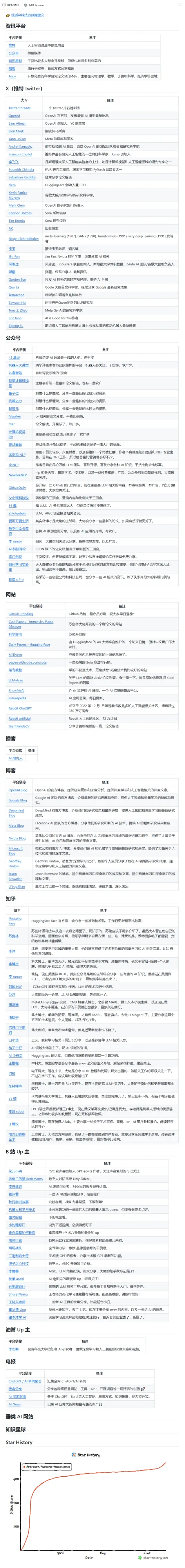The image size is (185, 1568).
Task: Open the clem Twitter link
Action: click(x=12, y=185)
